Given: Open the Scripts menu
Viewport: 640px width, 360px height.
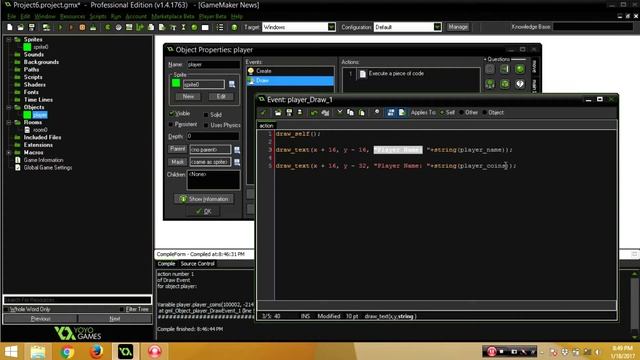Looking at the screenshot, I should pos(98,16).
